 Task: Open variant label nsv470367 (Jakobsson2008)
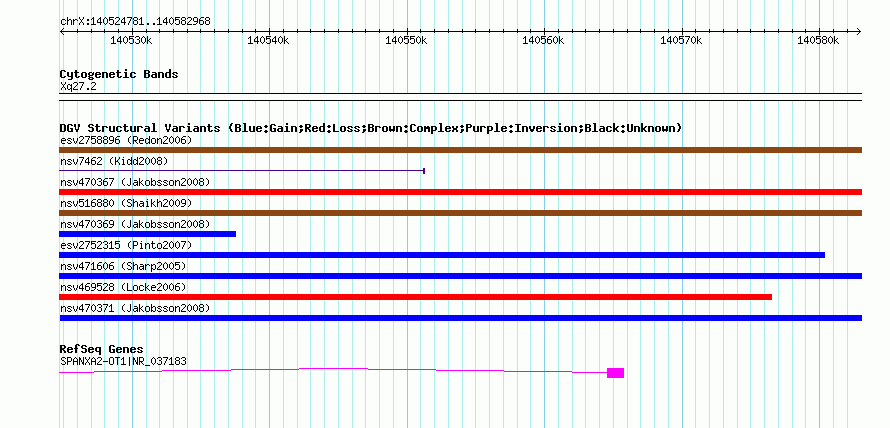tap(135, 182)
